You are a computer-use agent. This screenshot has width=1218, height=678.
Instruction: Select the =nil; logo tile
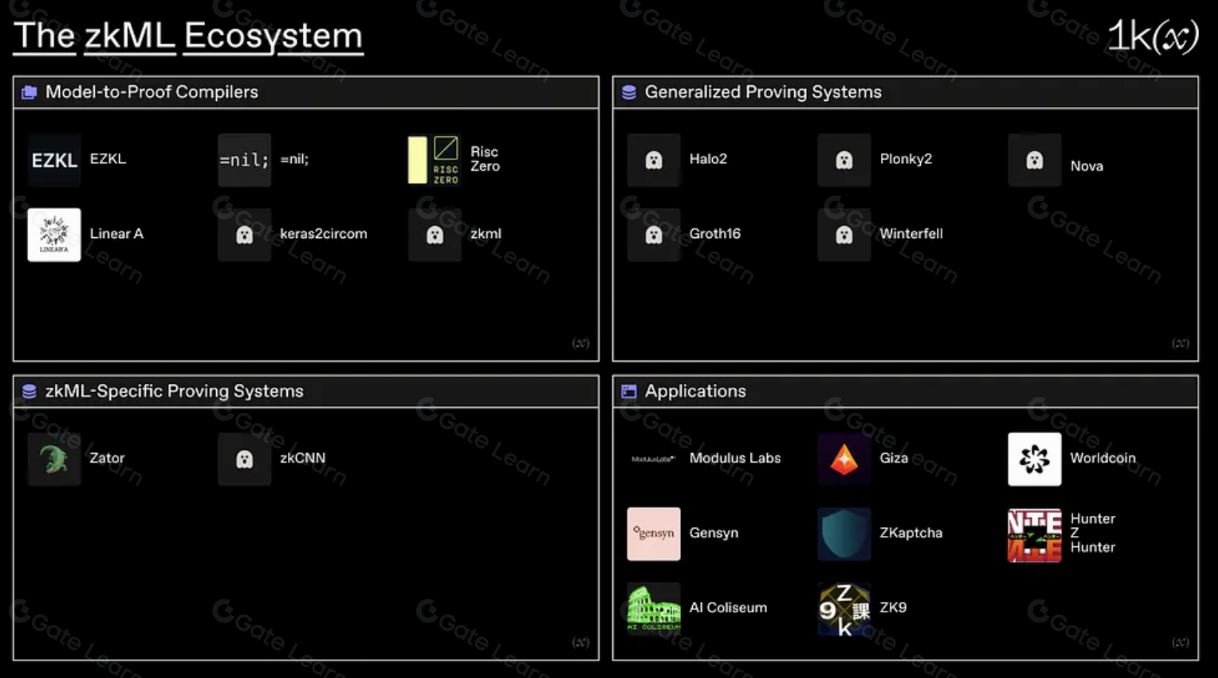[x=244, y=160]
